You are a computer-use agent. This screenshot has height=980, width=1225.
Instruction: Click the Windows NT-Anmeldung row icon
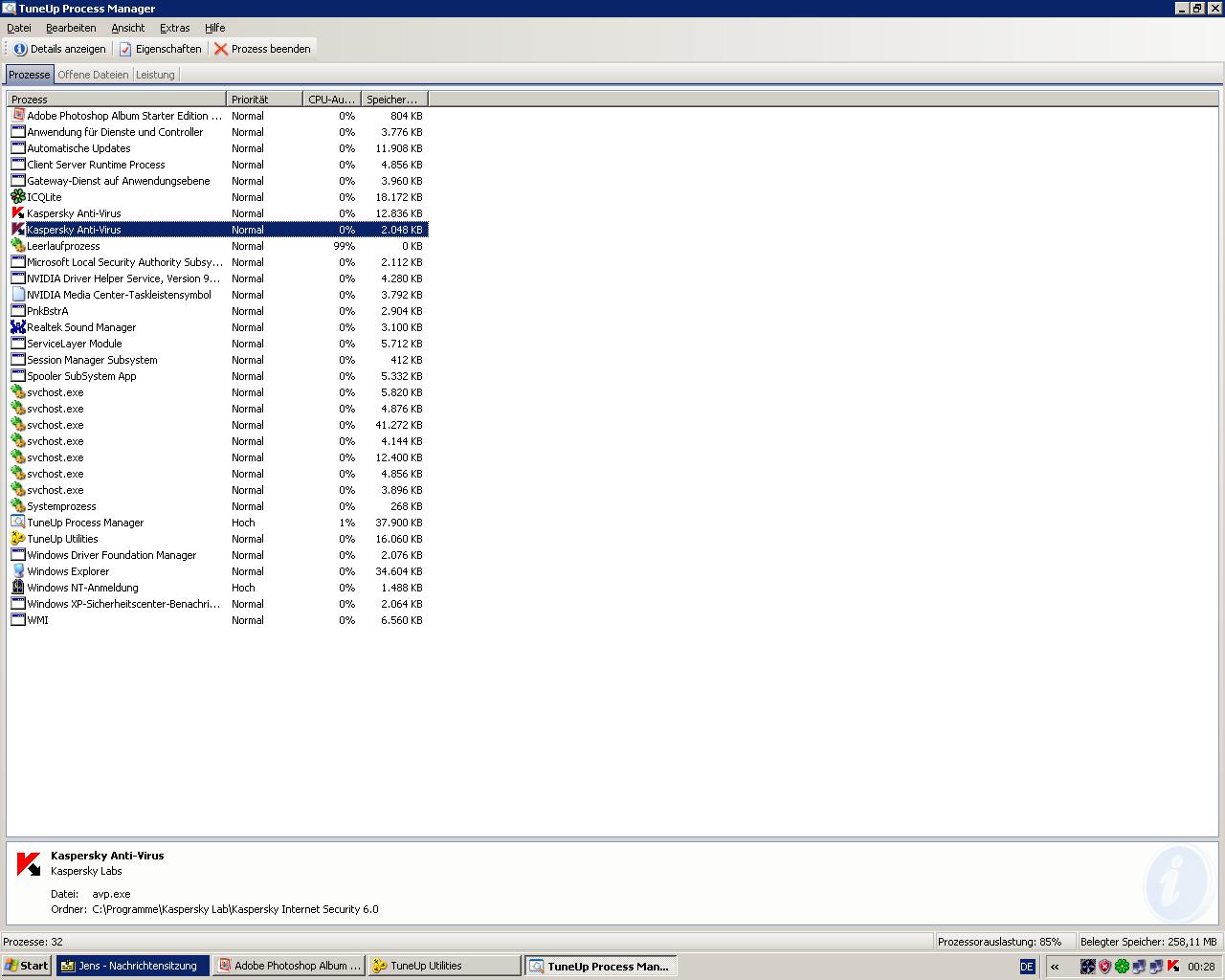[18, 588]
